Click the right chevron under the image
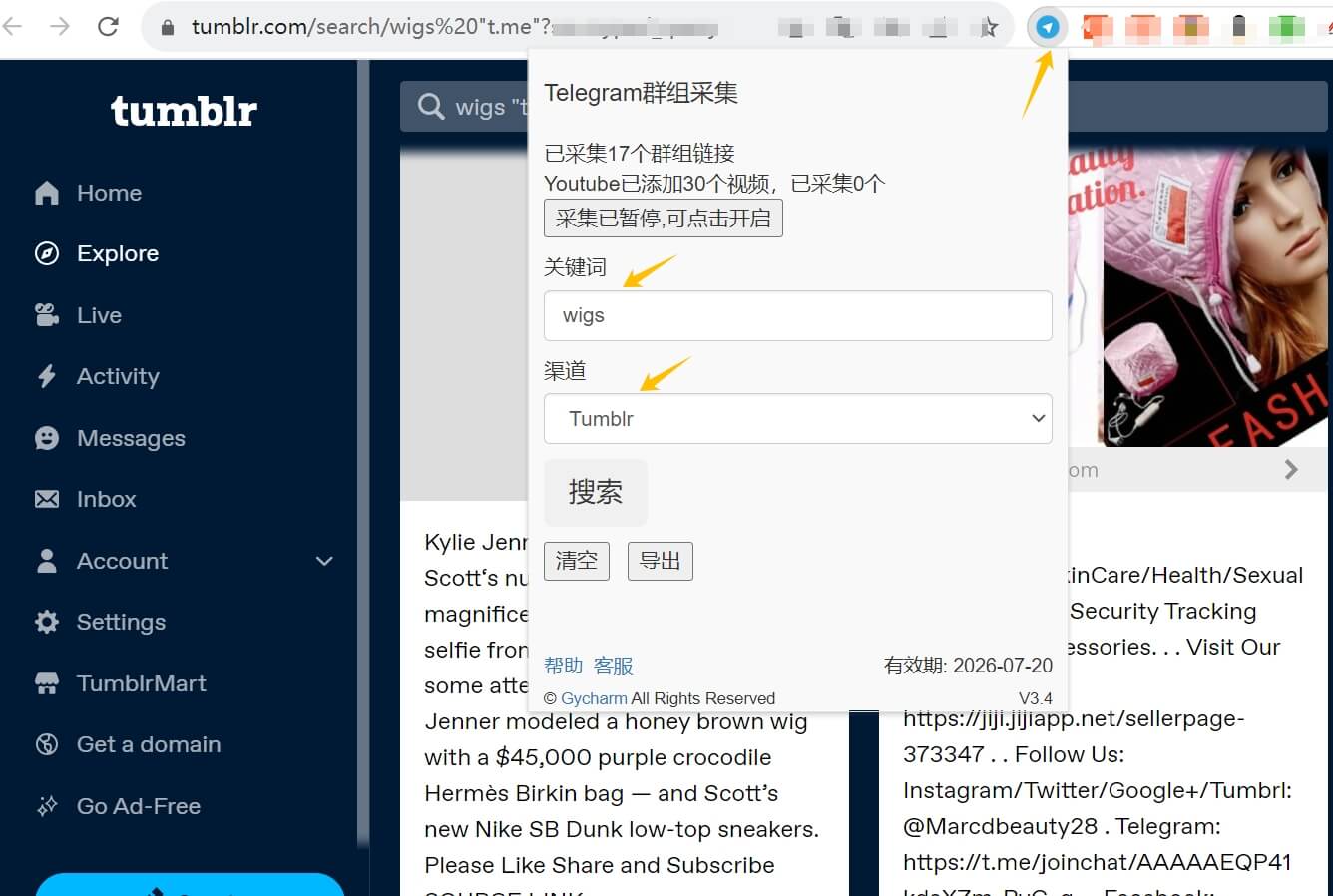The image size is (1333, 896). tap(1291, 469)
